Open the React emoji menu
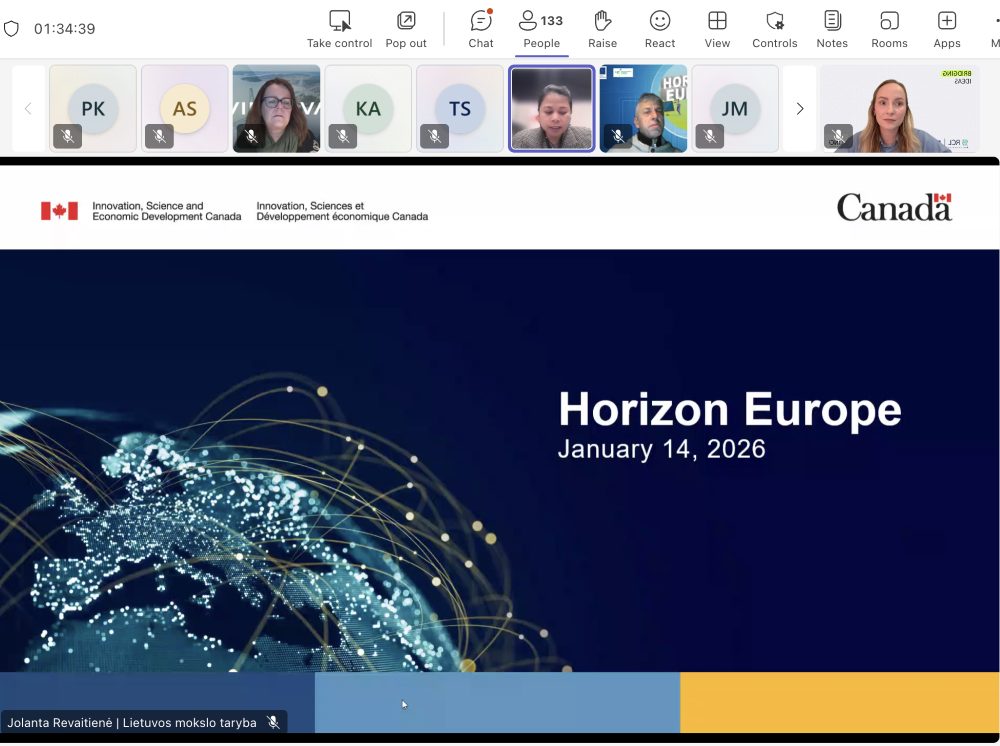Viewport: 1000px width, 746px height. [660, 21]
